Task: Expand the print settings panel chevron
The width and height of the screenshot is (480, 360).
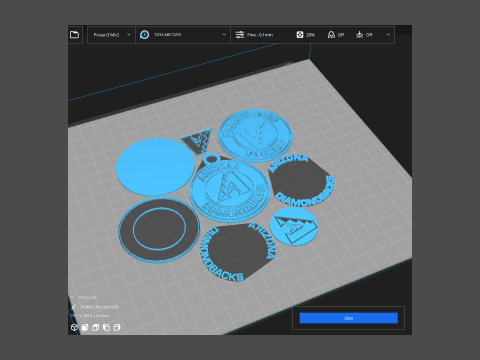Action: tap(388, 35)
